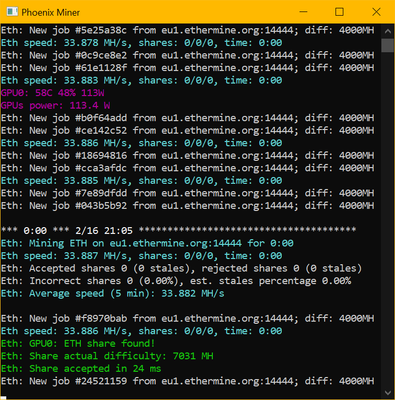
Task: Click the Average speed (5 min) line
Action: click(x=113, y=294)
